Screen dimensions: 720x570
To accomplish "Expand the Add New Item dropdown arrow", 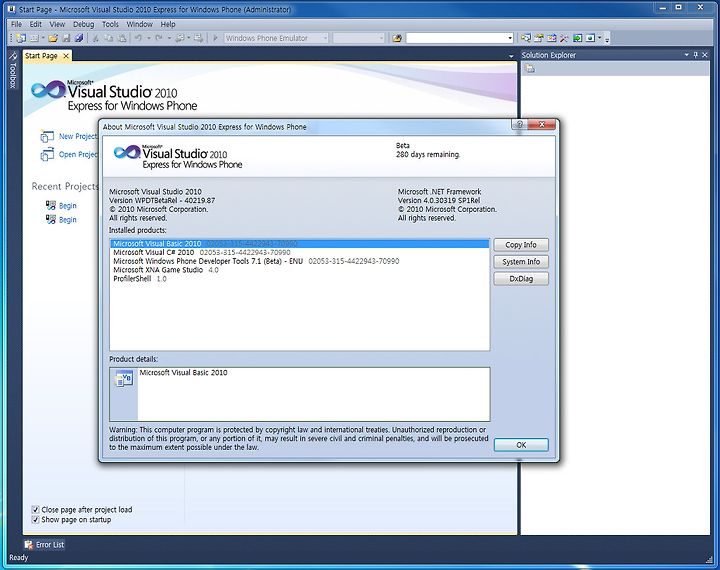I will 43,38.
